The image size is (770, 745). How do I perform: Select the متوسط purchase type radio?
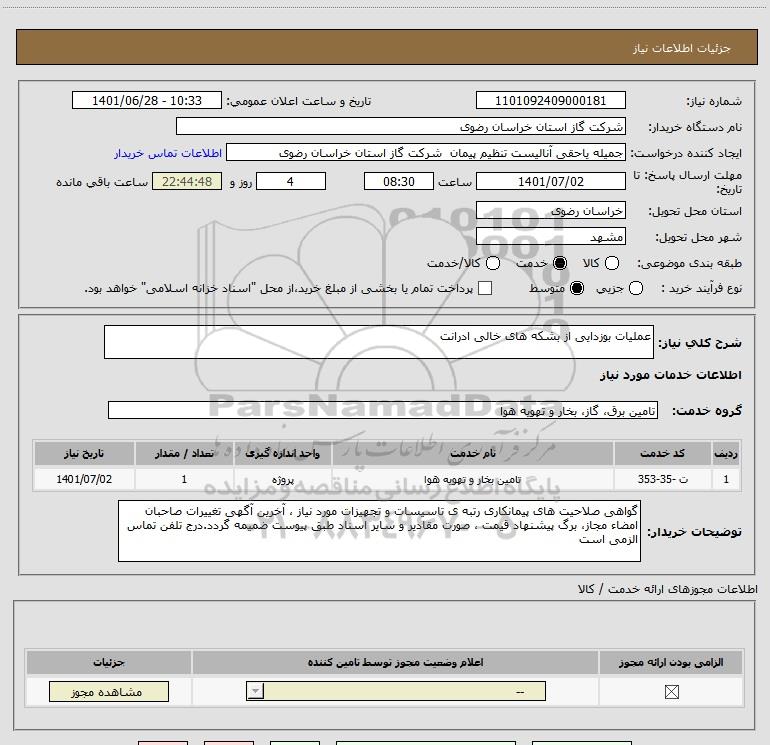pos(577,288)
